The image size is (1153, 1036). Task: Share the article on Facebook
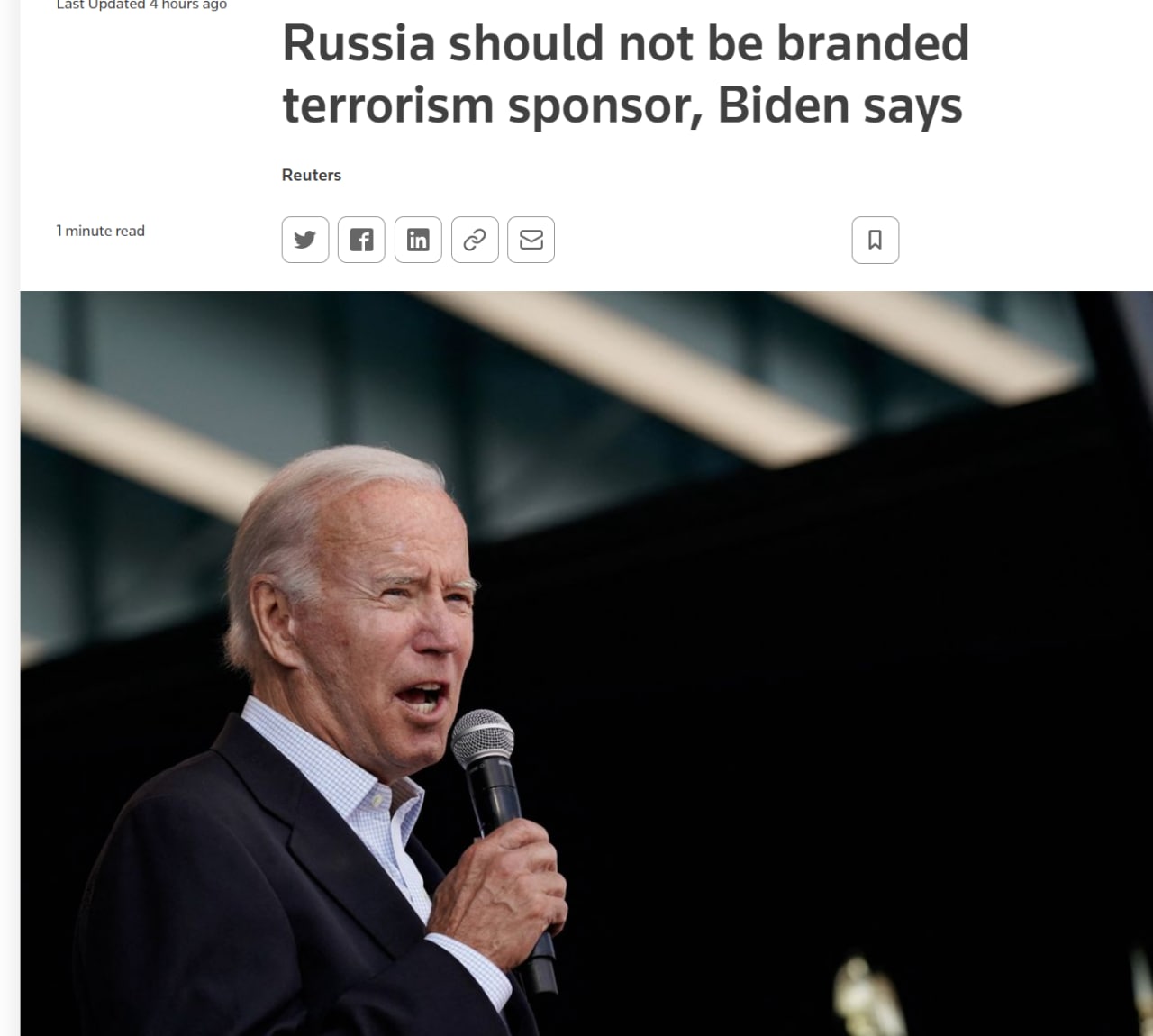click(361, 240)
